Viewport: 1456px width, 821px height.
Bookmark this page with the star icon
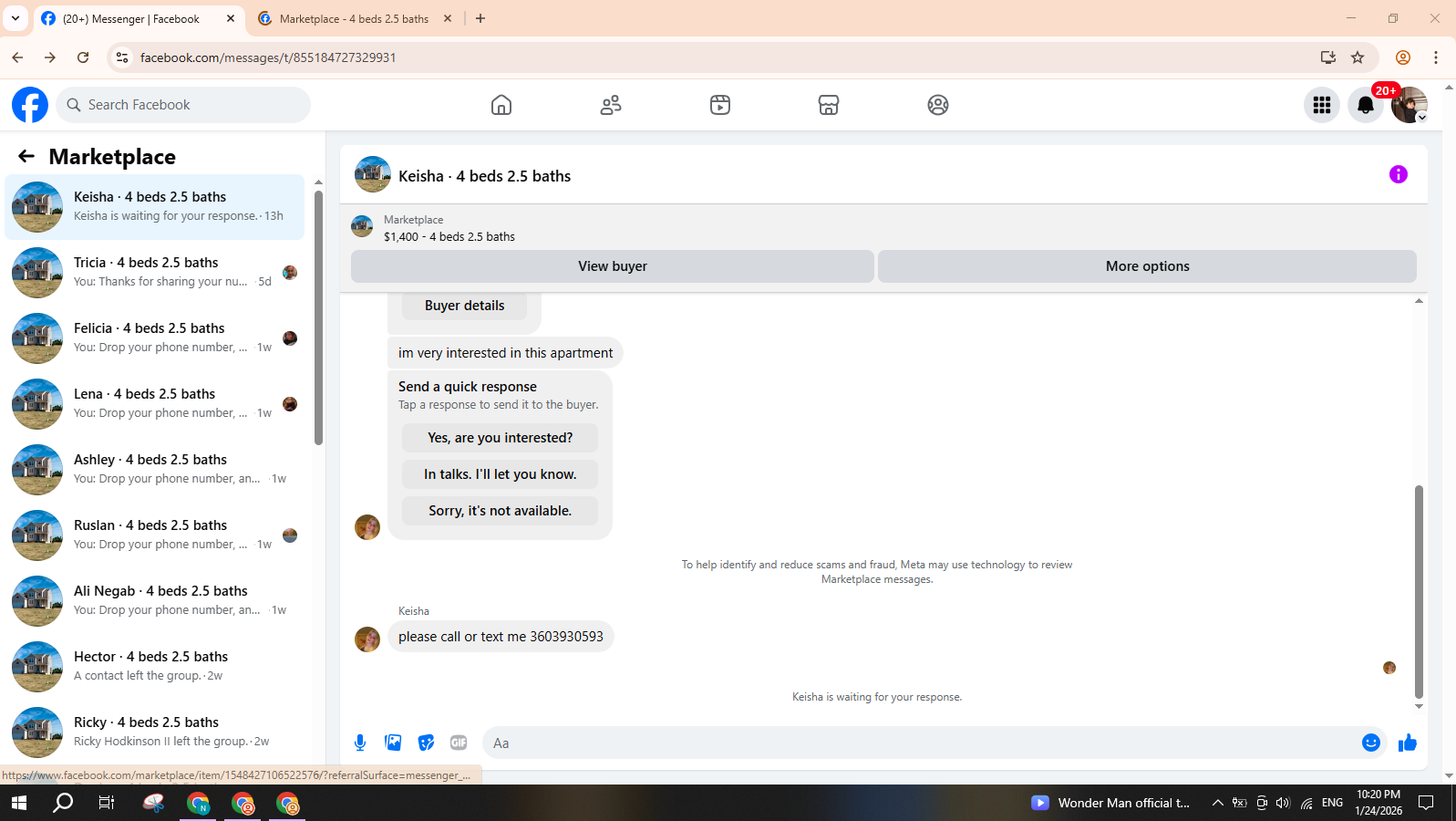point(1358,57)
